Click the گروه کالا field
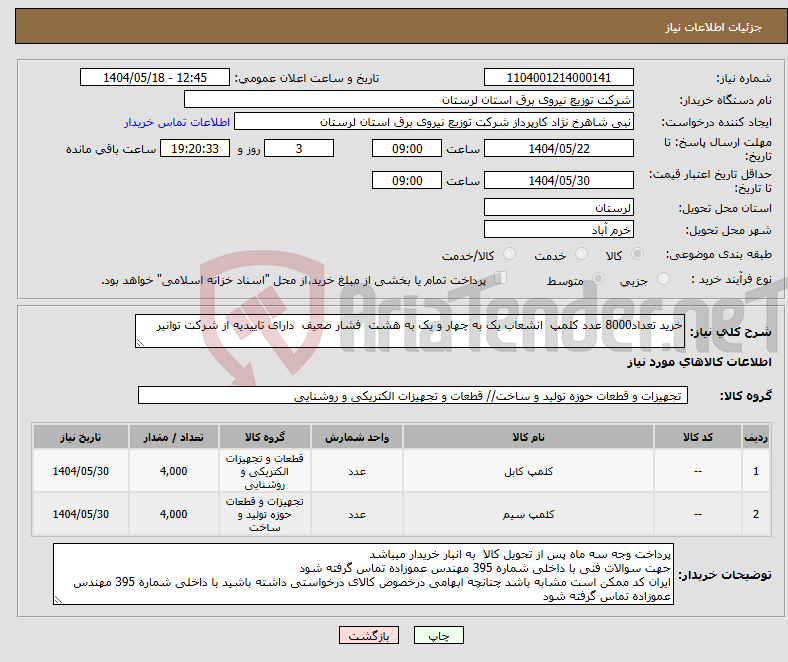 (x=413, y=395)
